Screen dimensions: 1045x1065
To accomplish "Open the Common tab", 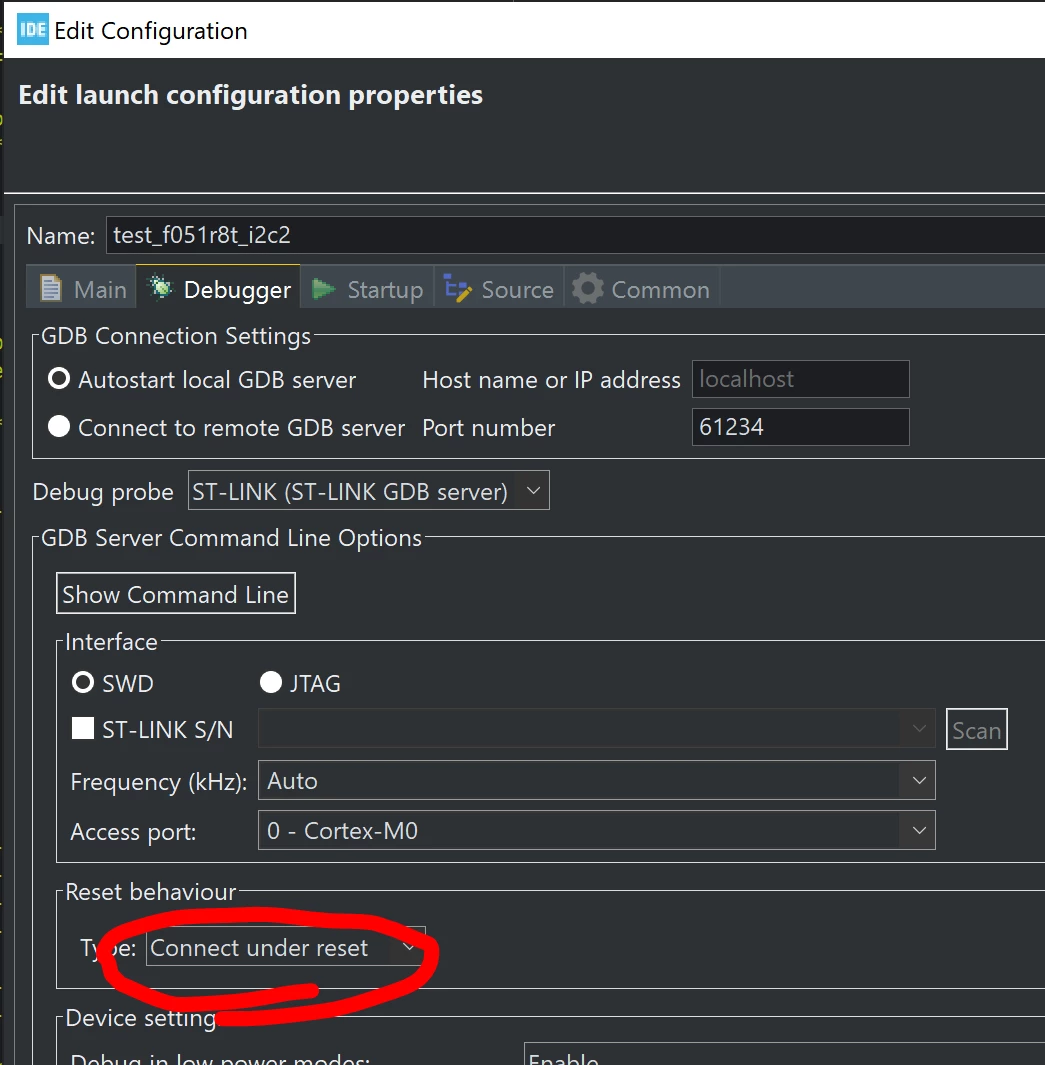I will (641, 289).
